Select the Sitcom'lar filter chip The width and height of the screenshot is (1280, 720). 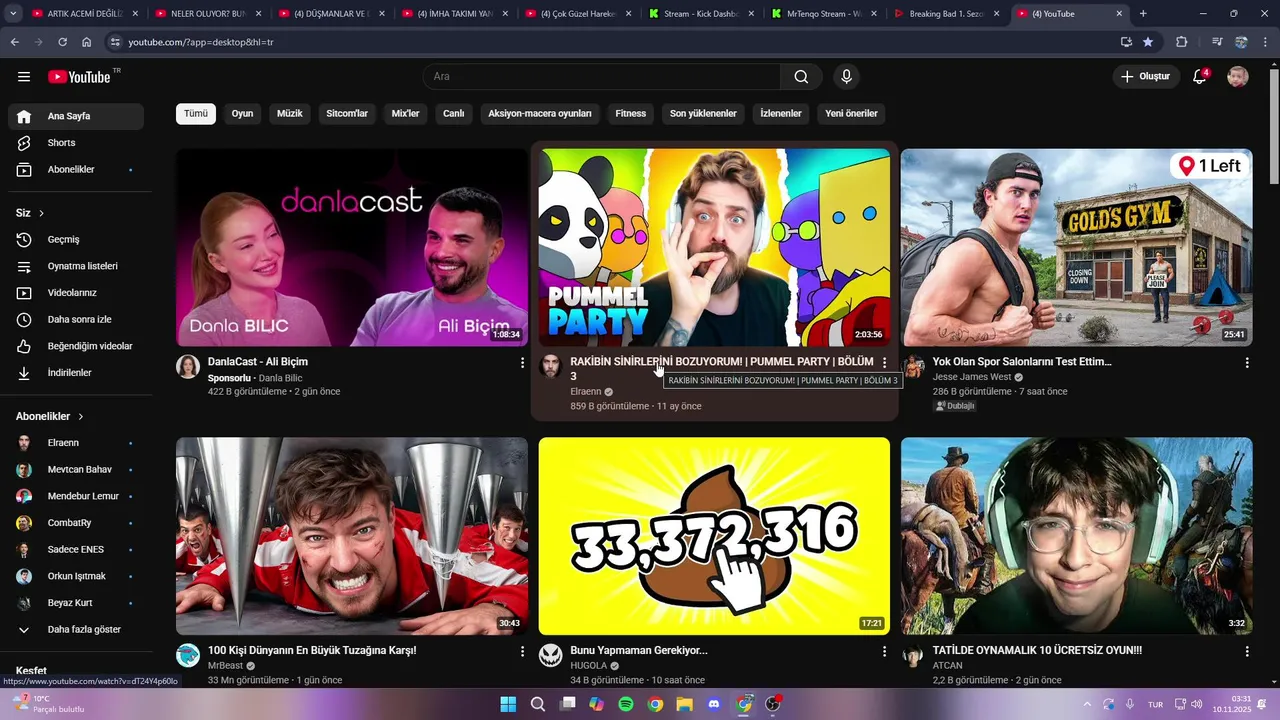pyautogui.click(x=347, y=114)
